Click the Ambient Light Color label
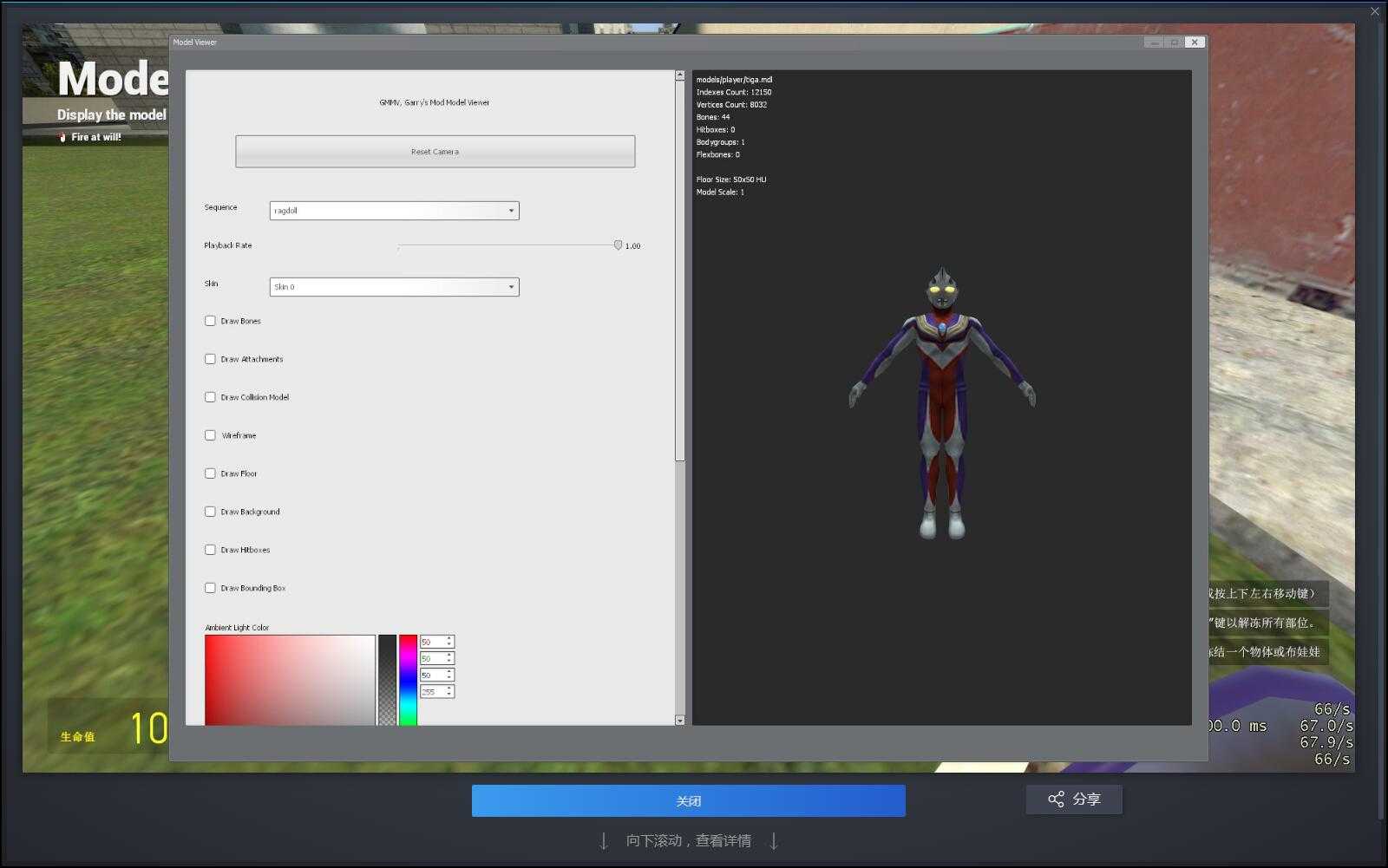Viewport: 1388px width, 868px height. (x=237, y=628)
